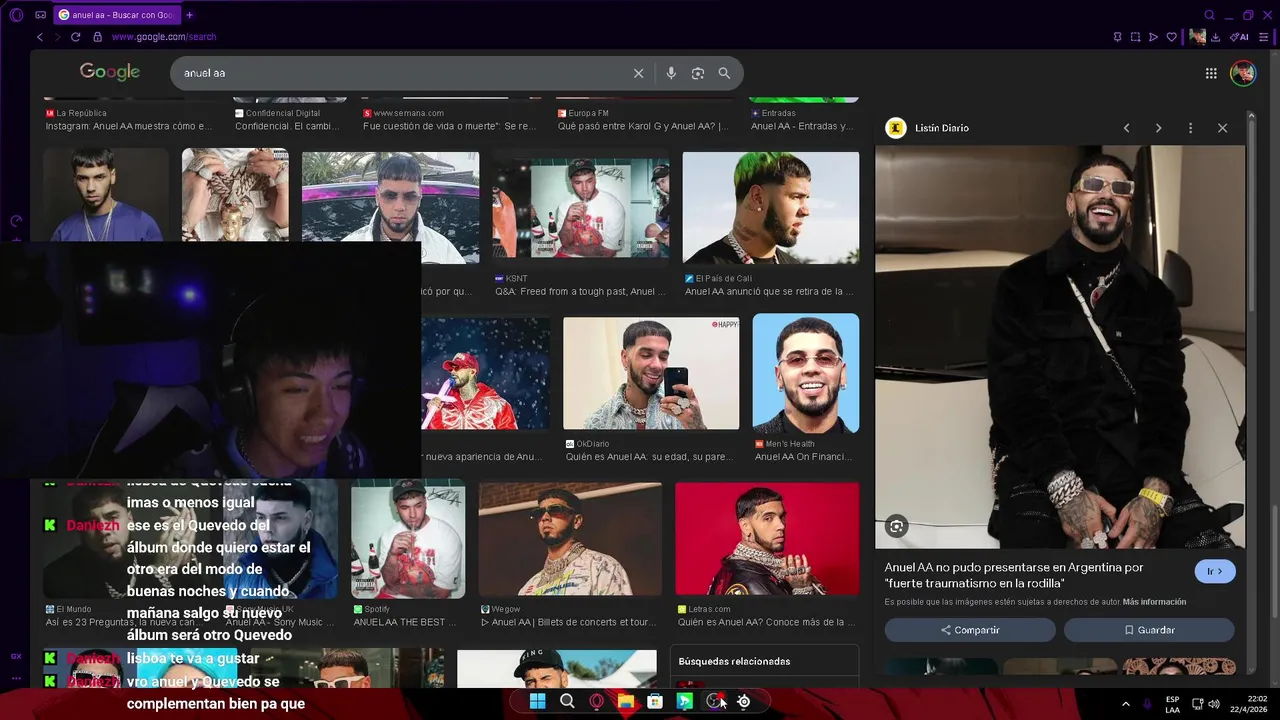
Task: Click the caption about Argentina knee injury
Action: click(x=1014, y=575)
